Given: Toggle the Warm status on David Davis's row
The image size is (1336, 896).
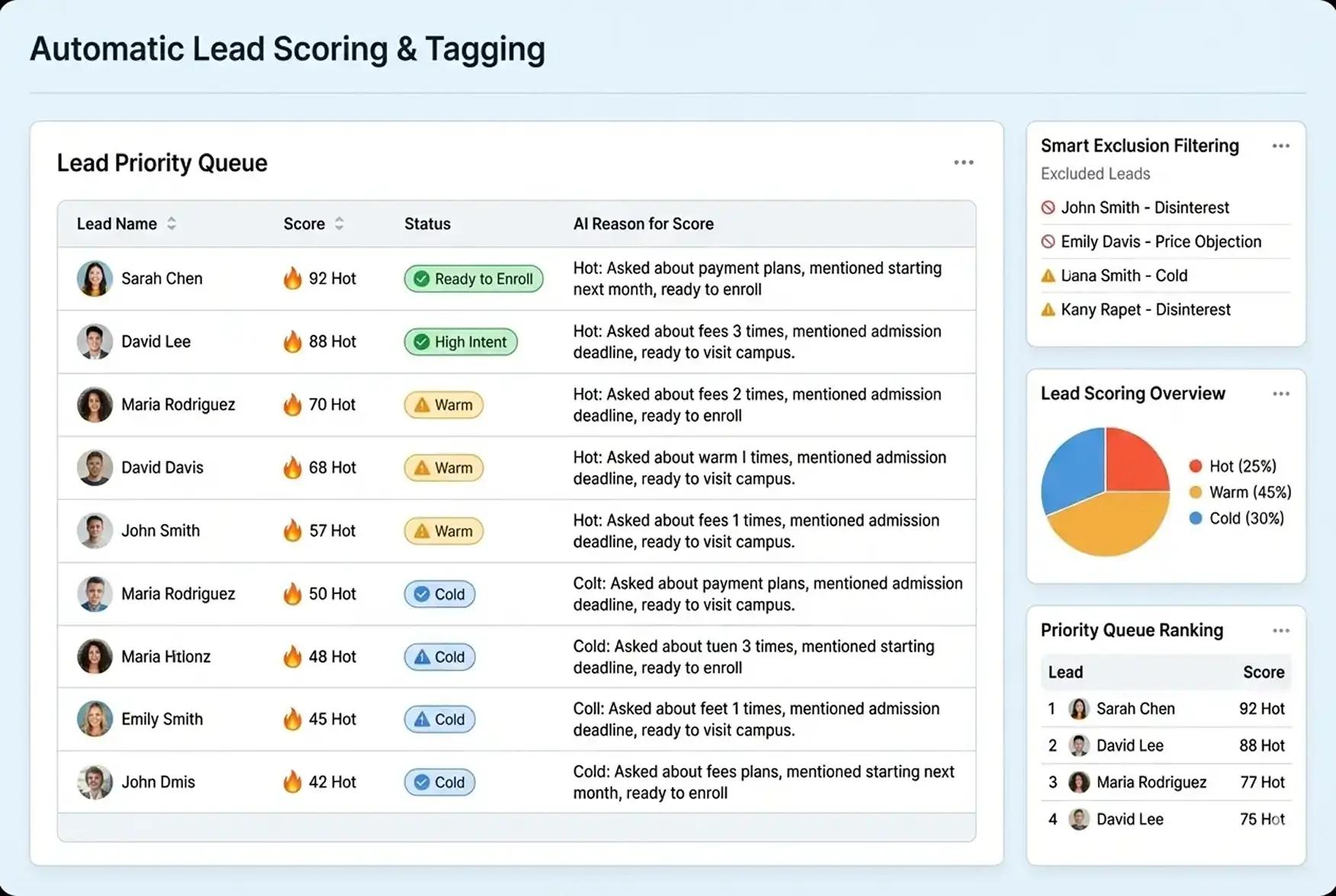Looking at the screenshot, I should coord(443,467).
